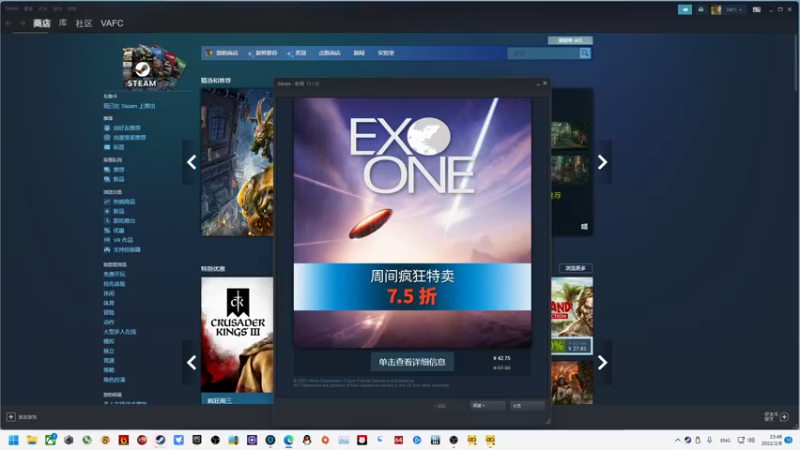Expand 新鲜推荐 store menu
Screen dimensions: 800x450
point(263,53)
